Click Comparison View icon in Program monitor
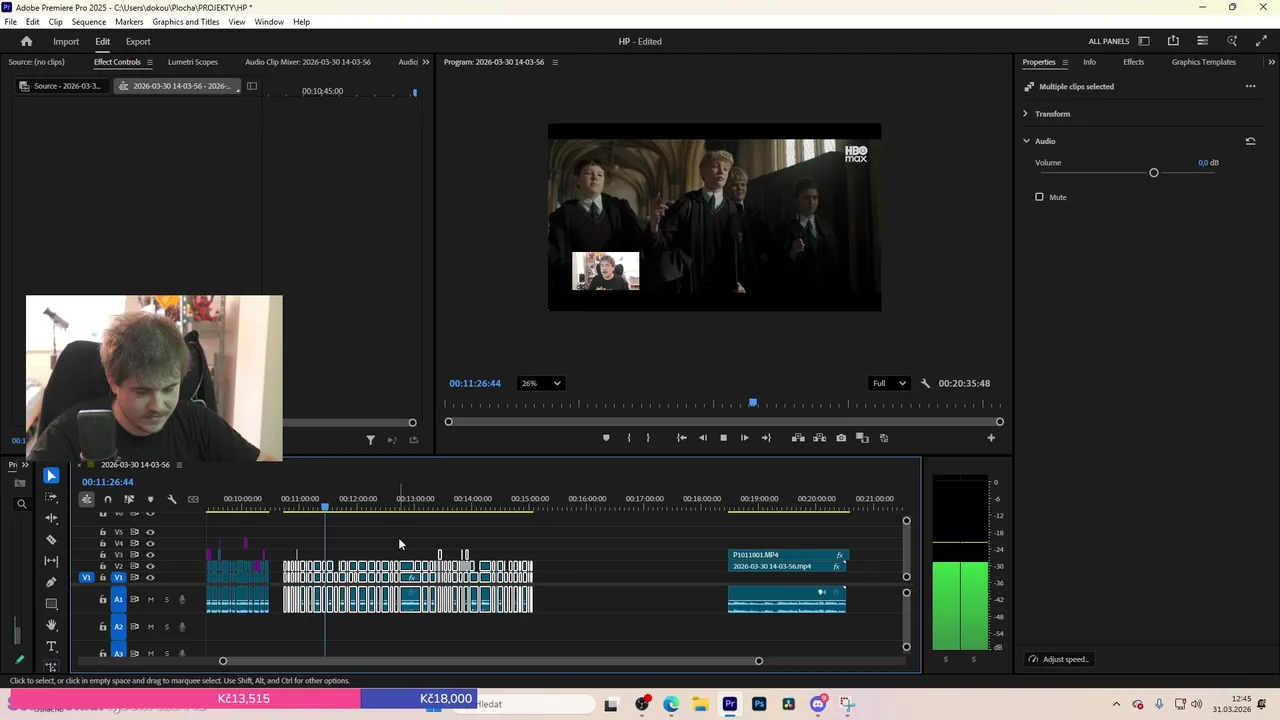1280x720 pixels. click(862, 438)
